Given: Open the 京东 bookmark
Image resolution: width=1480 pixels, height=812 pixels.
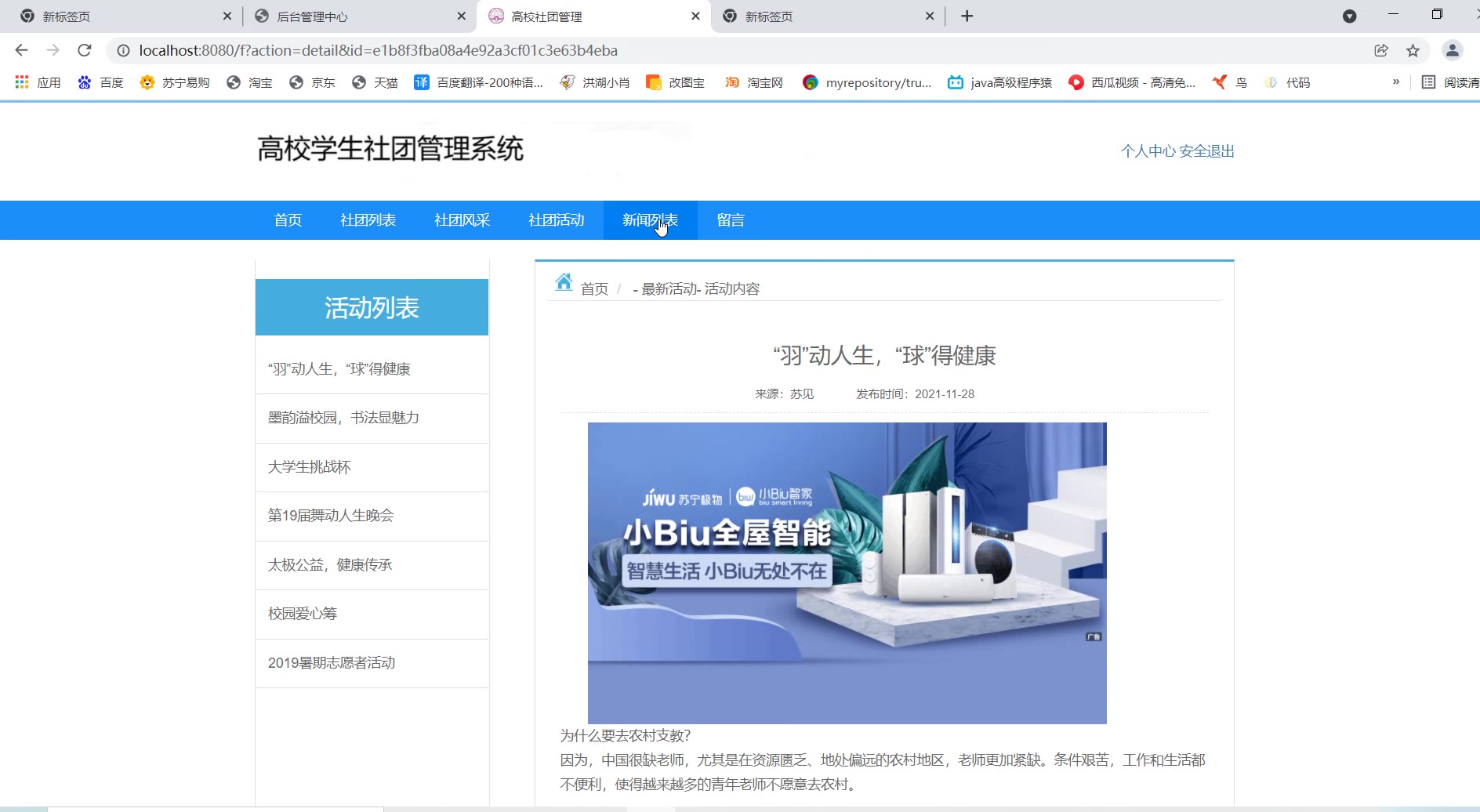Looking at the screenshot, I should pyautogui.click(x=312, y=82).
